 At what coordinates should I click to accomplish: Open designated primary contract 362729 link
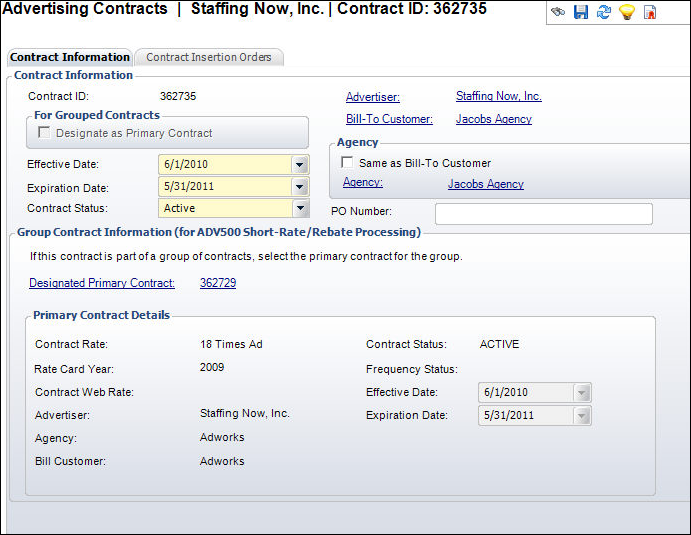pos(218,283)
